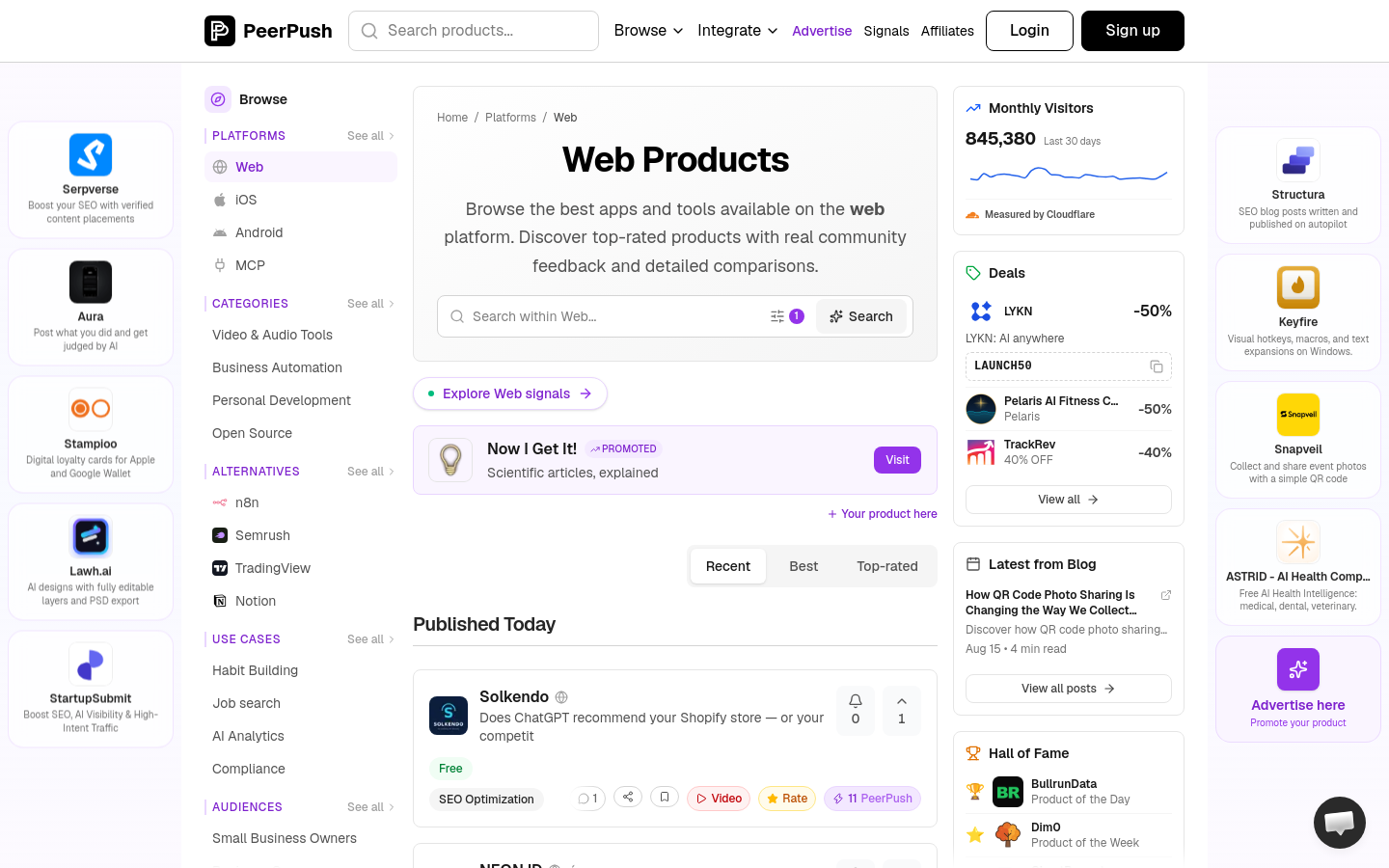Expand See all for Use Cases
The width and height of the screenshot is (1389, 868).
(x=371, y=639)
